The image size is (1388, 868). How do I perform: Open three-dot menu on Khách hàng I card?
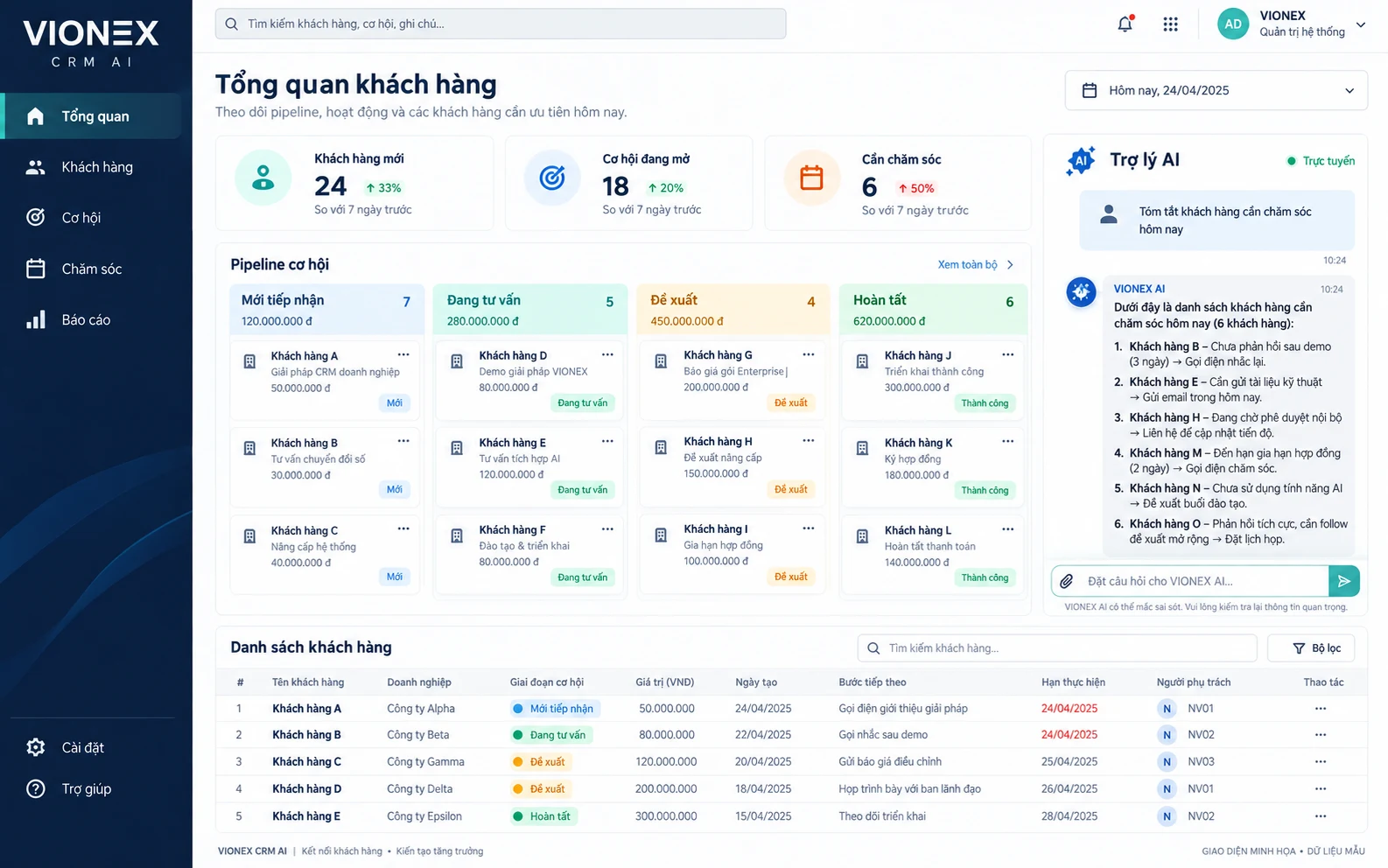pyautogui.click(x=809, y=528)
